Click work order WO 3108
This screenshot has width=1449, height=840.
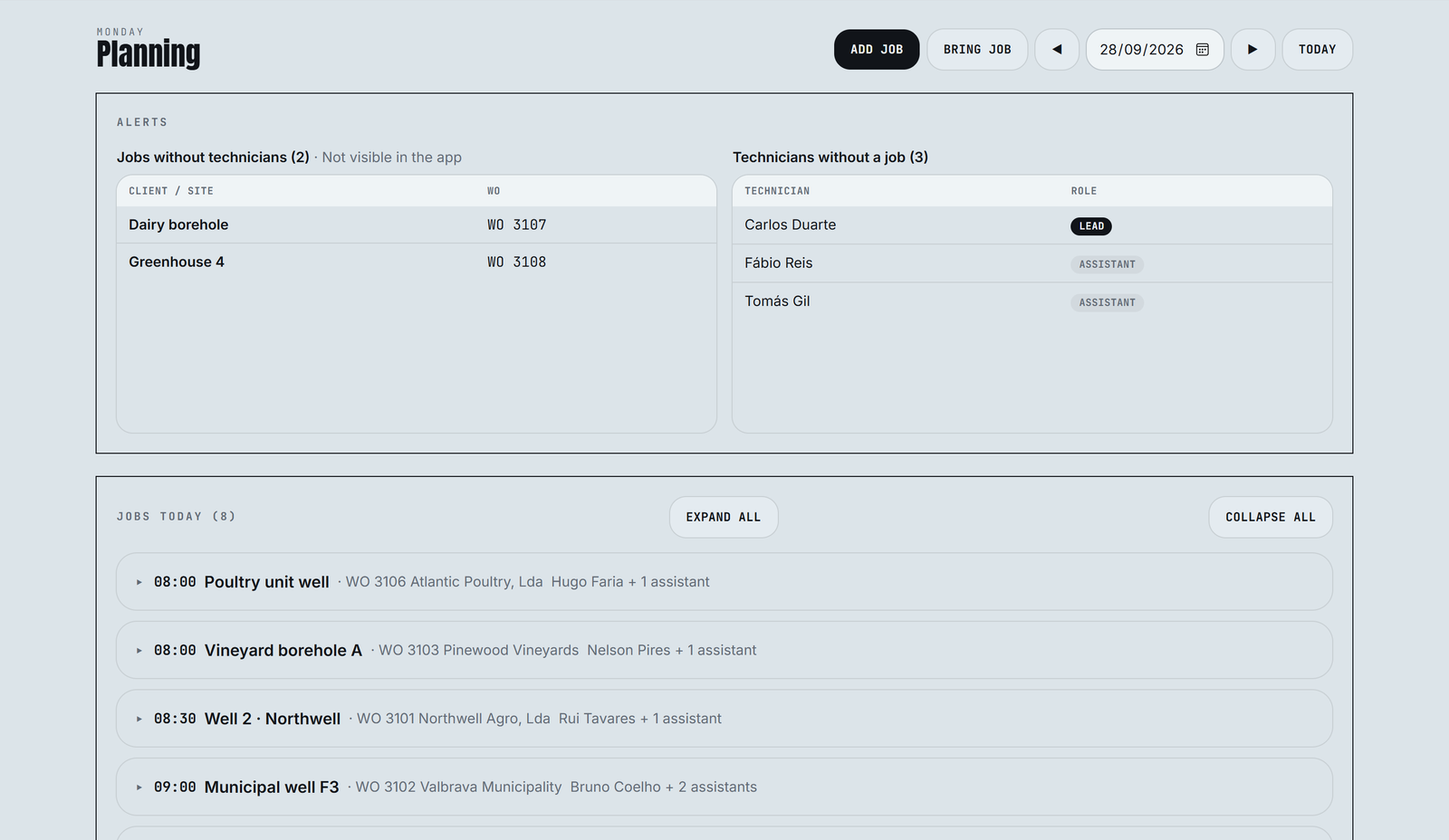tap(517, 262)
